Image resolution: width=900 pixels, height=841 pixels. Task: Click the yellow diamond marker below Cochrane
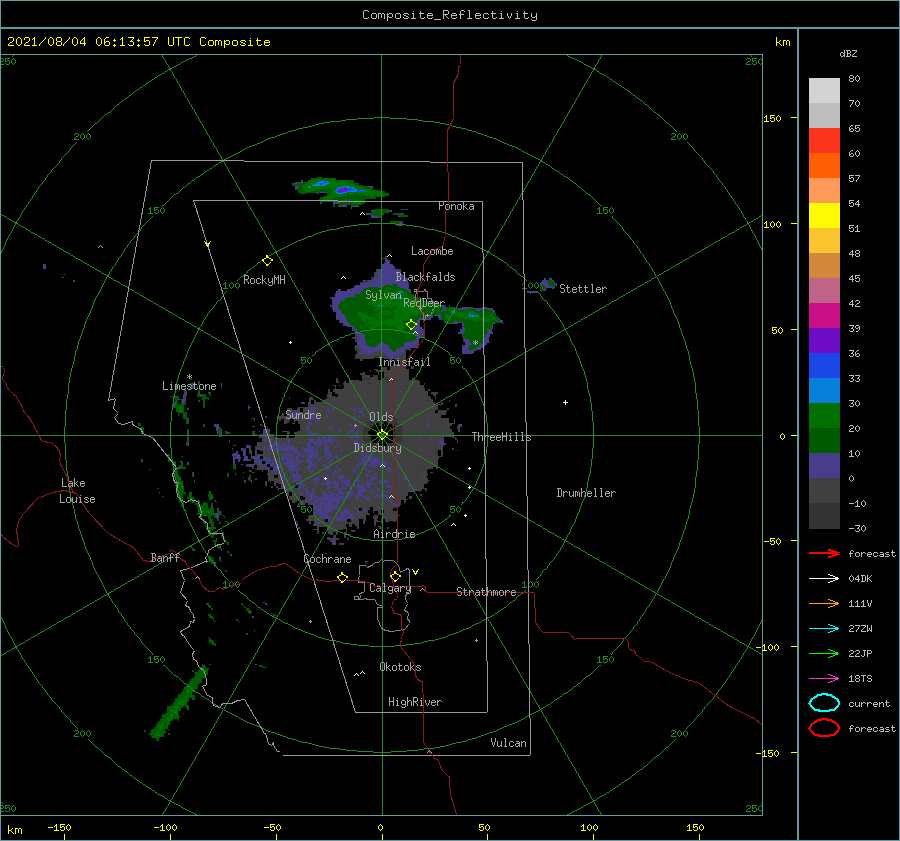pos(342,578)
